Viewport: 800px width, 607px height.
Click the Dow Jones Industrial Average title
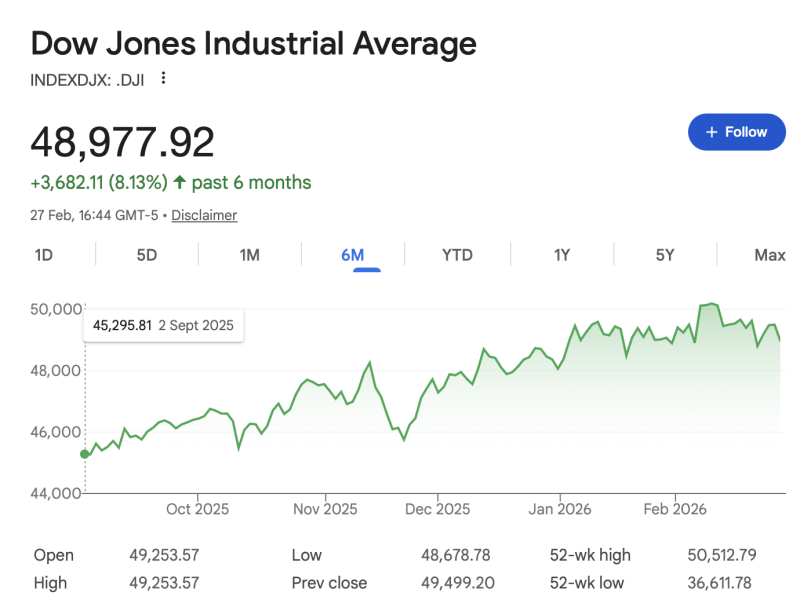[254, 44]
